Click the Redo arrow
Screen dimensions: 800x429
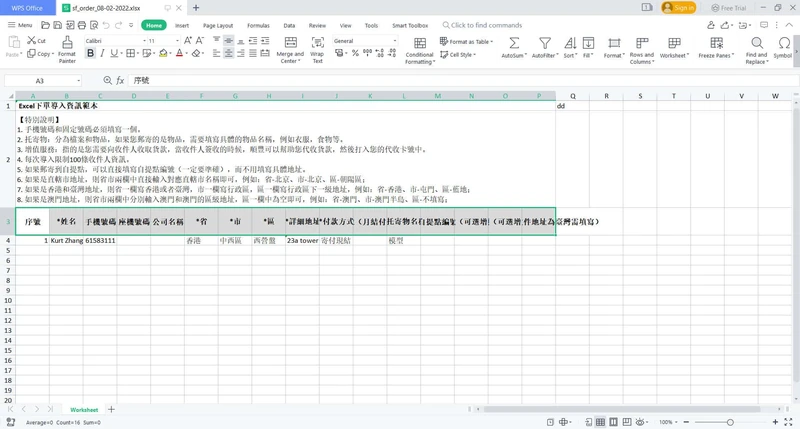tap(118, 25)
